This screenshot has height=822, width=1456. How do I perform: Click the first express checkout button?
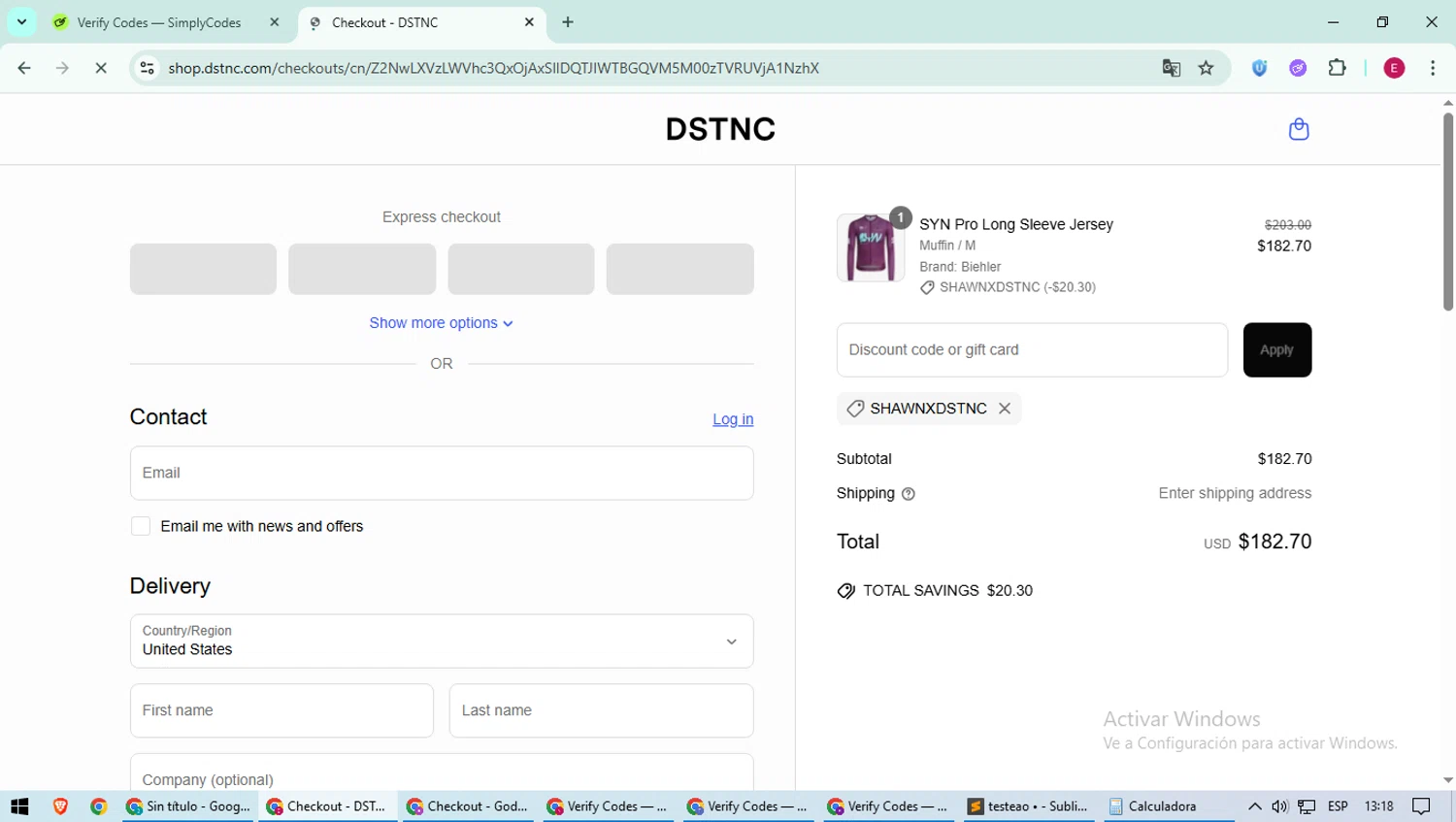(x=203, y=269)
